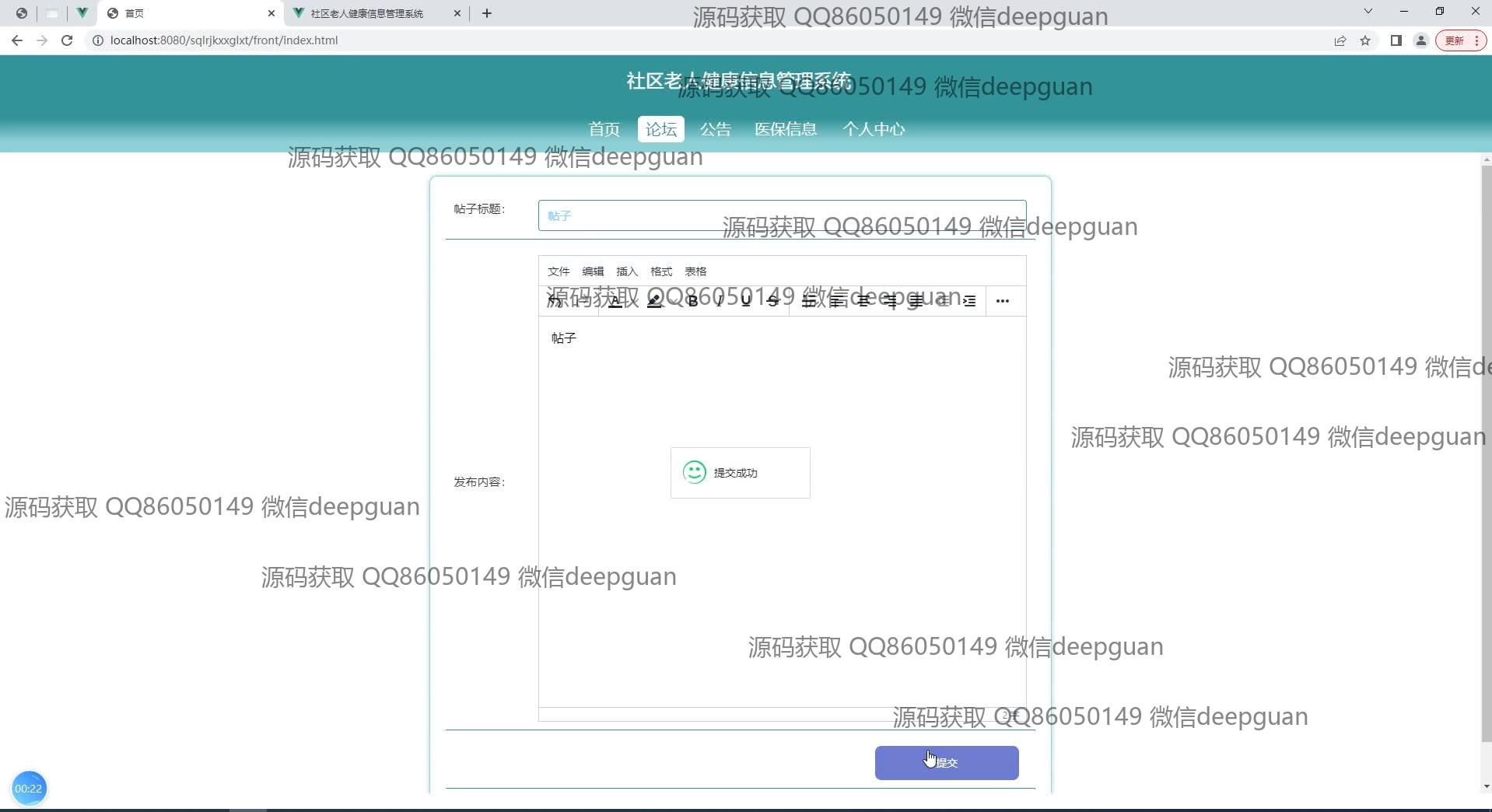Increase indent using the editor toolbar
Screen dimensions: 1492x812
pyautogui.click(x=969, y=301)
